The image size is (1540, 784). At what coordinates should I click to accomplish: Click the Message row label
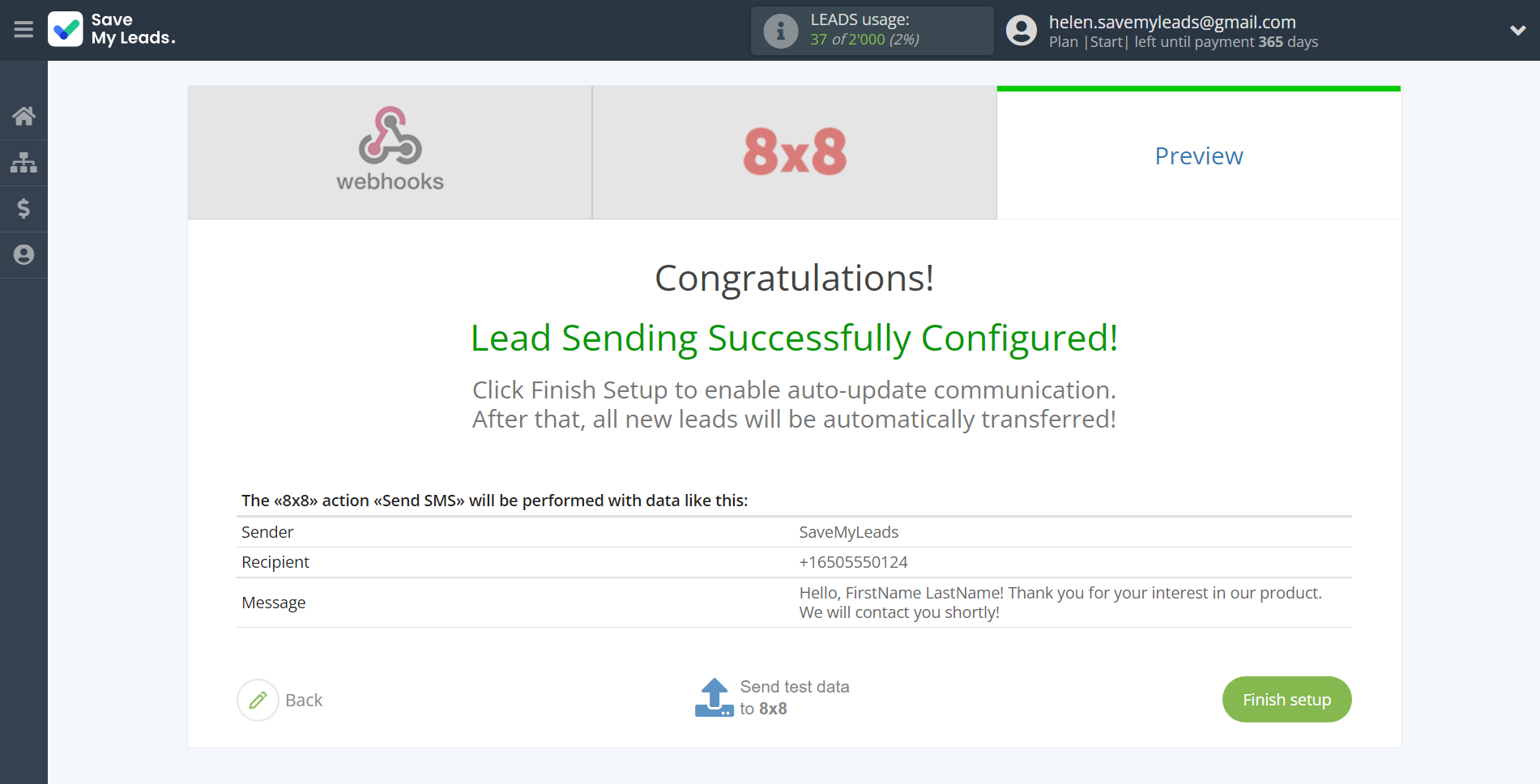[274, 603]
